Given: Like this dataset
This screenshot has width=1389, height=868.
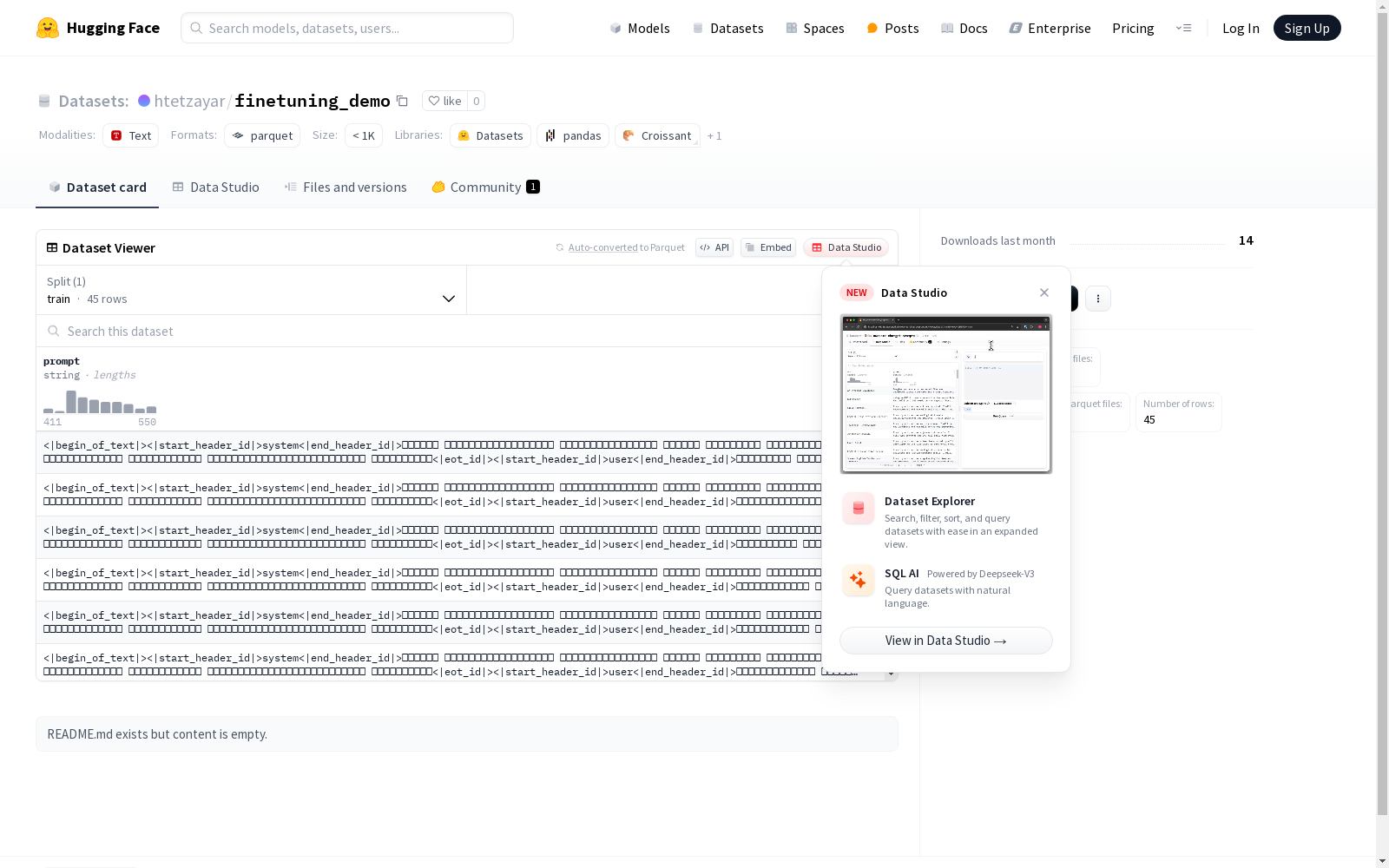Looking at the screenshot, I should tap(444, 101).
